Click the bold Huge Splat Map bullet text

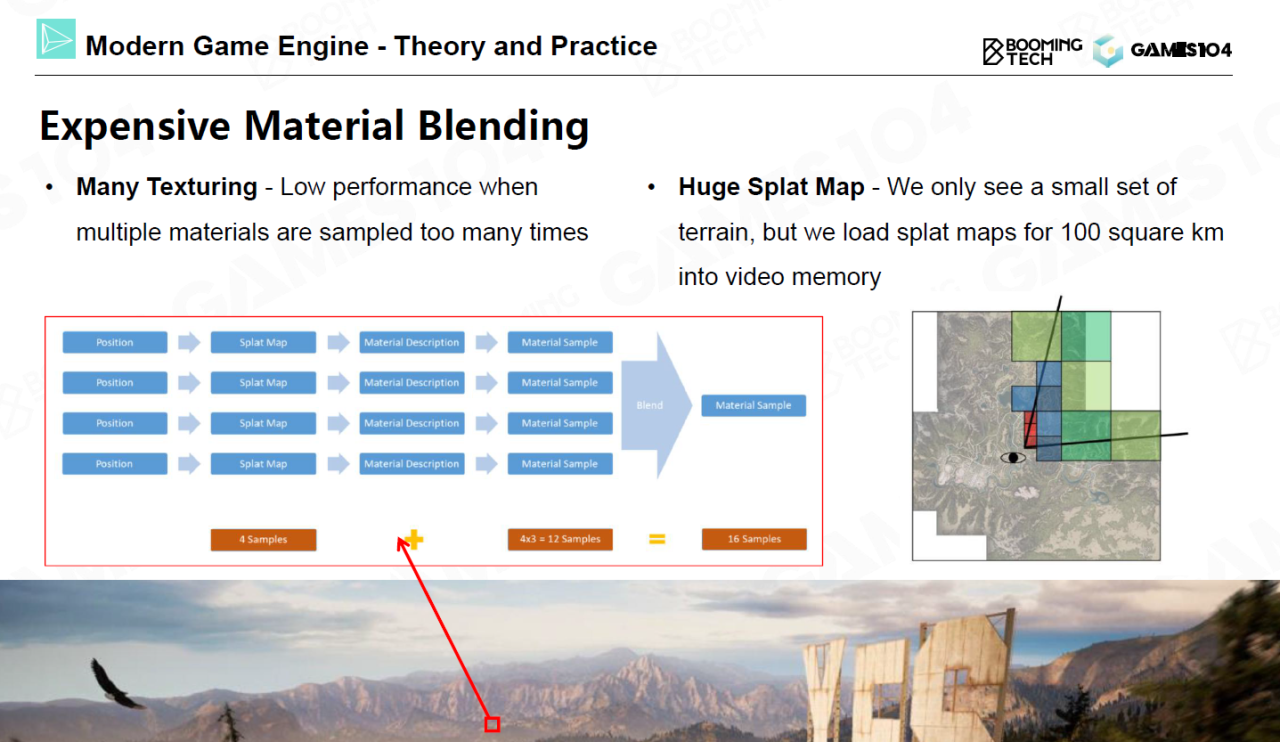769,187
